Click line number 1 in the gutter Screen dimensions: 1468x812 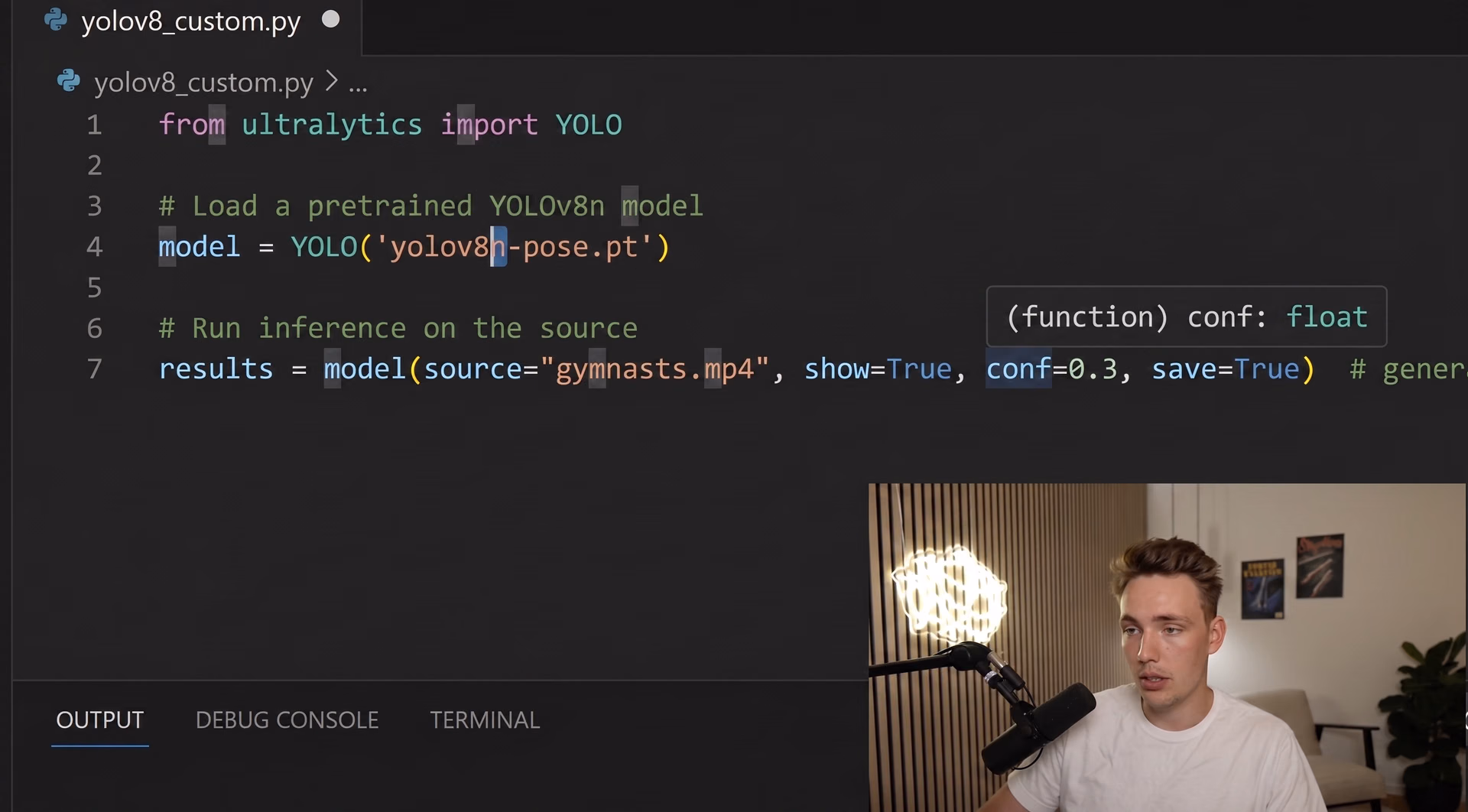[x=94, y=125]
